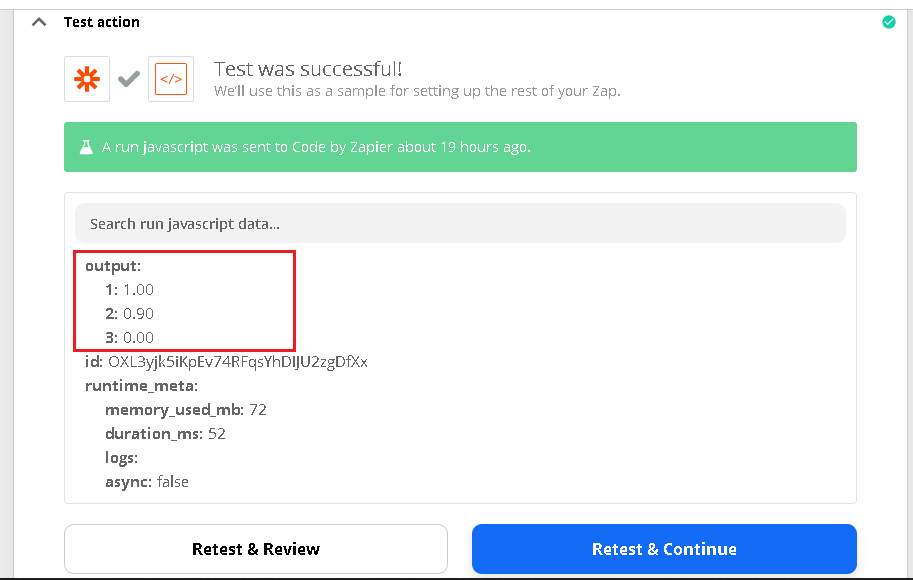Click the Retest & Continue button
The height and width of the screenshot is (580, 913).
point(664,548)
